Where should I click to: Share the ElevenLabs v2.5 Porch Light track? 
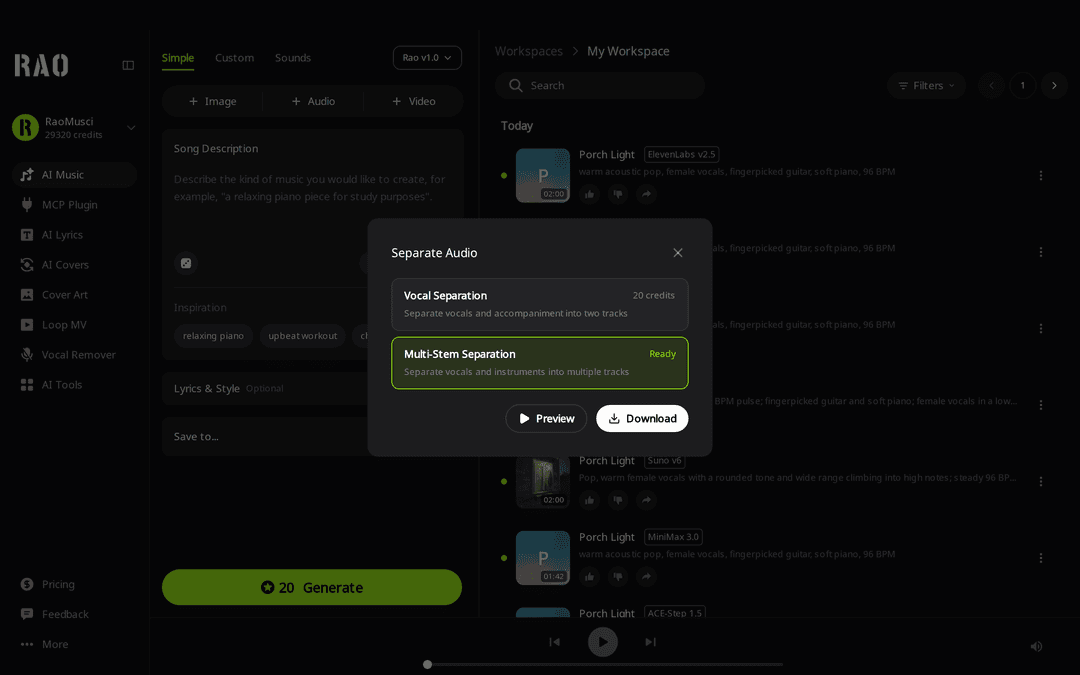(646, 194)
